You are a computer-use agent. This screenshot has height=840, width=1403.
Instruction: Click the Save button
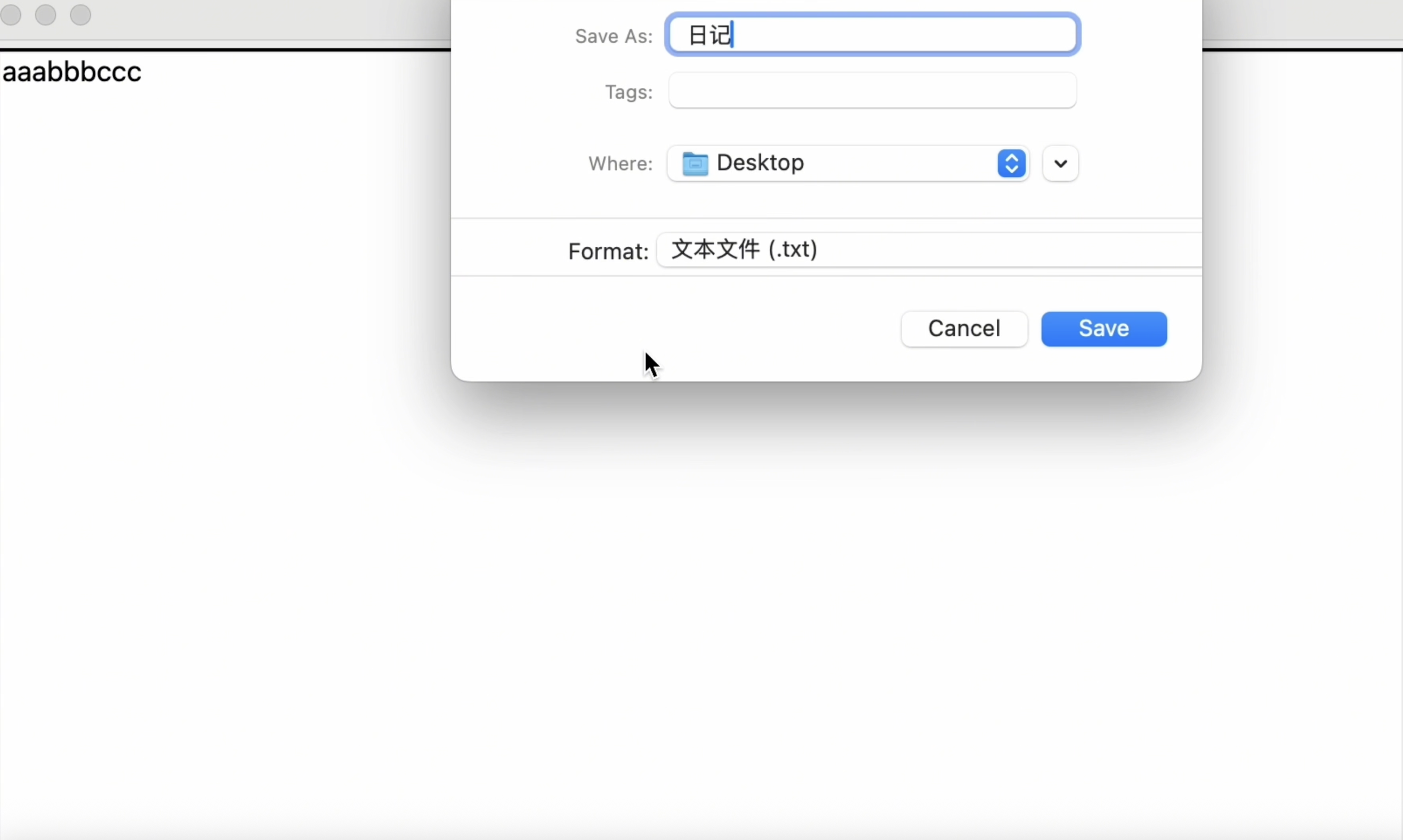pos(1102,329)
